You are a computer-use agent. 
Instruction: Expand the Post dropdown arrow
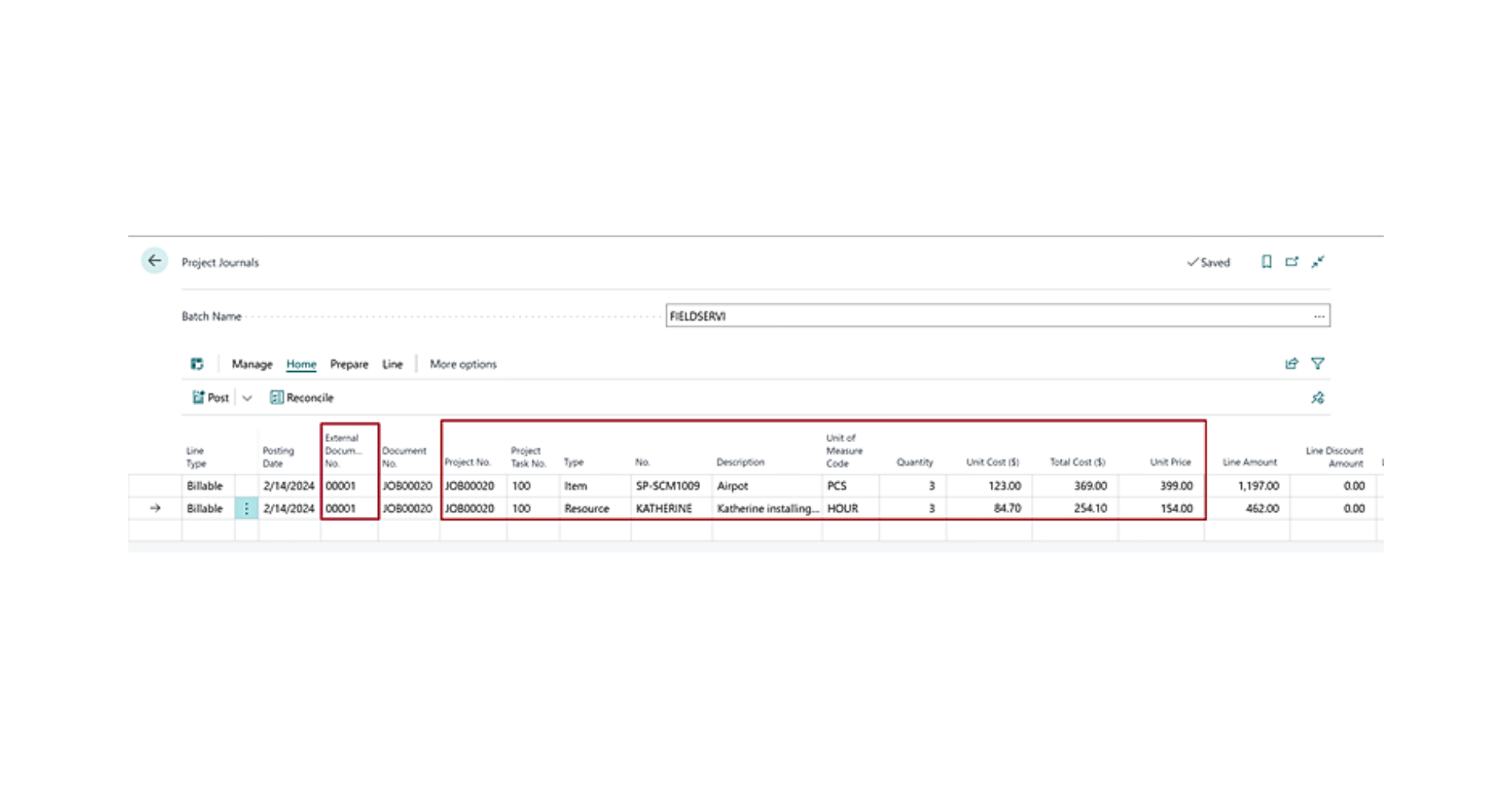point(247,398)
